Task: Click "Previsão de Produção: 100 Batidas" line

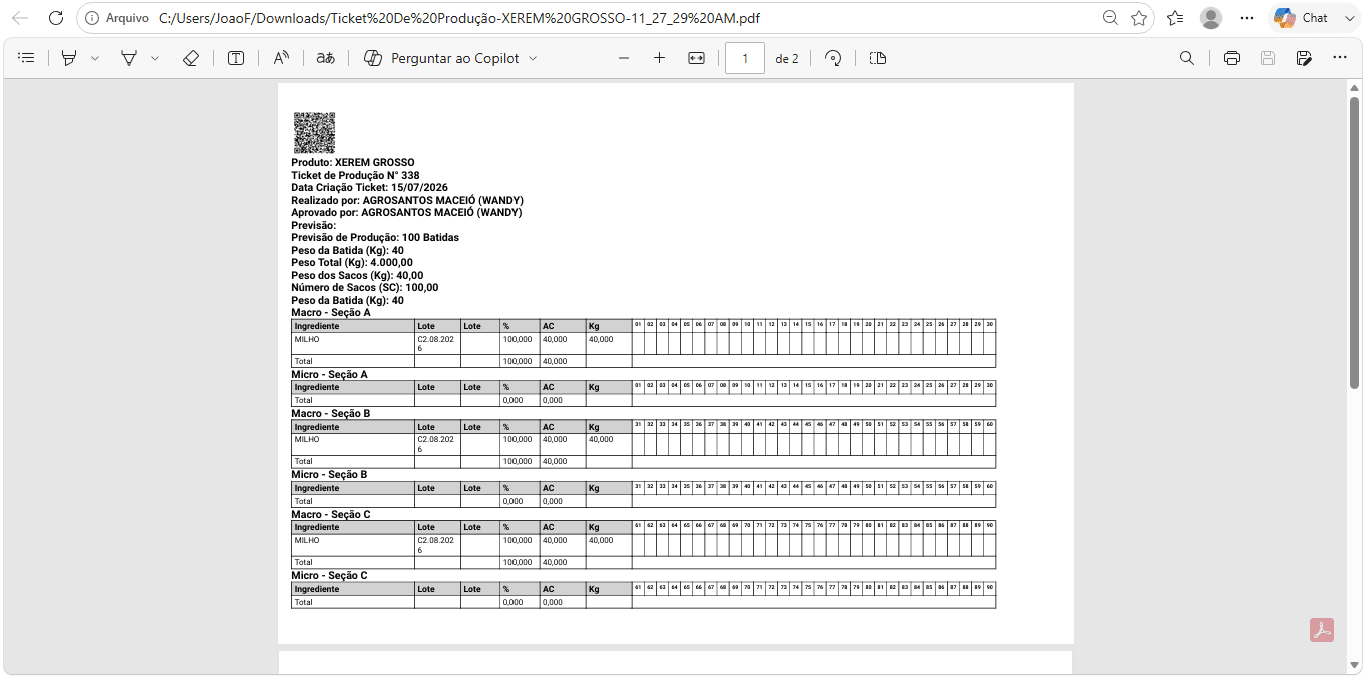Action: 375,238
